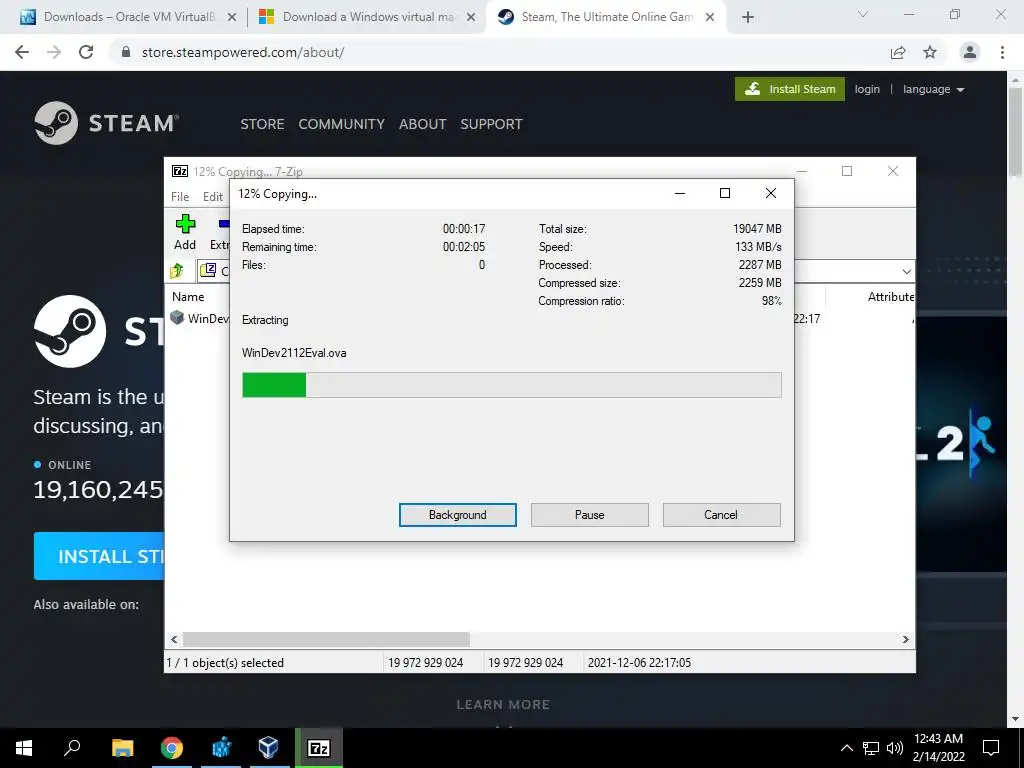Click the address bar URL
The height and width of the screenshot is (768, 1024).
coord(243,52)
